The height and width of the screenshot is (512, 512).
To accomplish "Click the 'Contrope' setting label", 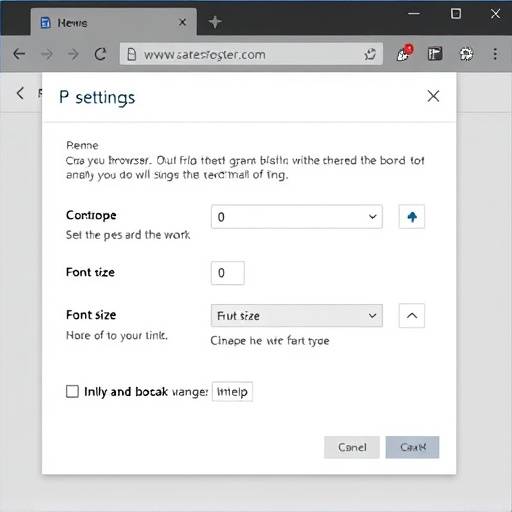I will (91, 215).
